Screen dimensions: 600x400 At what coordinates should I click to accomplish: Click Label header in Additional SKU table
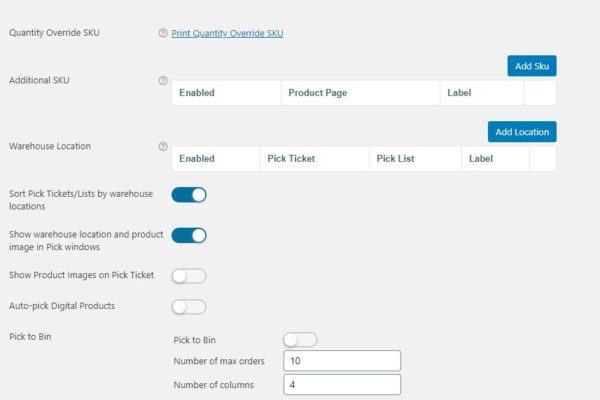[x=459, y=93]
